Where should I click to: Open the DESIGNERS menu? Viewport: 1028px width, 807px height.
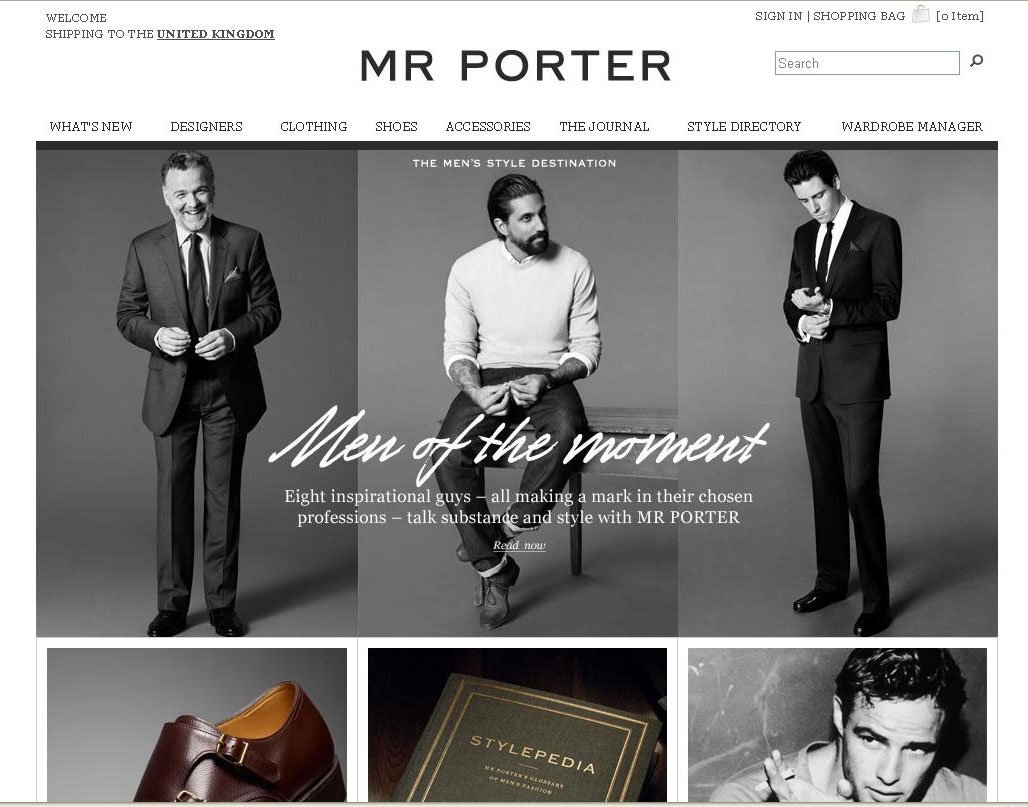(207, 127)
